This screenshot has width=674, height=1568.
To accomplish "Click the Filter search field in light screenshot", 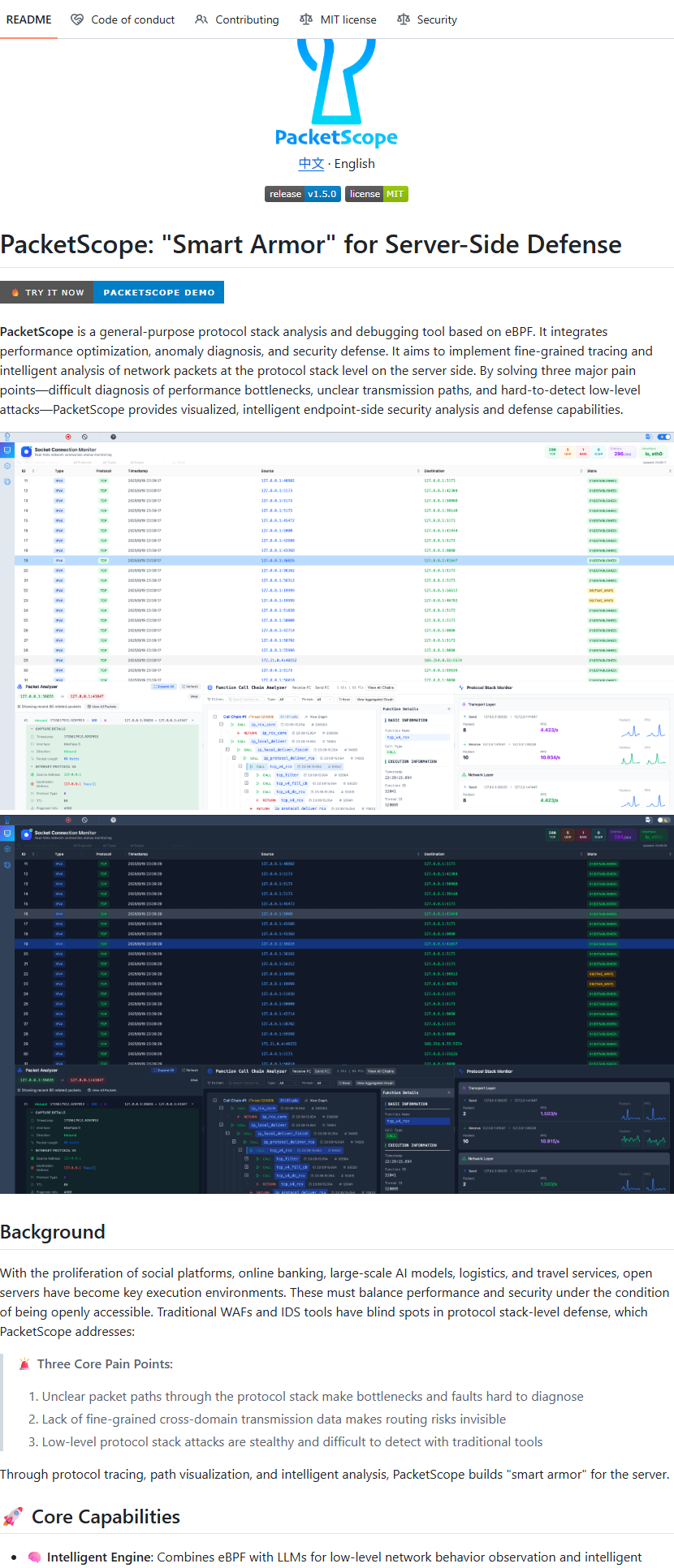I will [x=245, y=700].
